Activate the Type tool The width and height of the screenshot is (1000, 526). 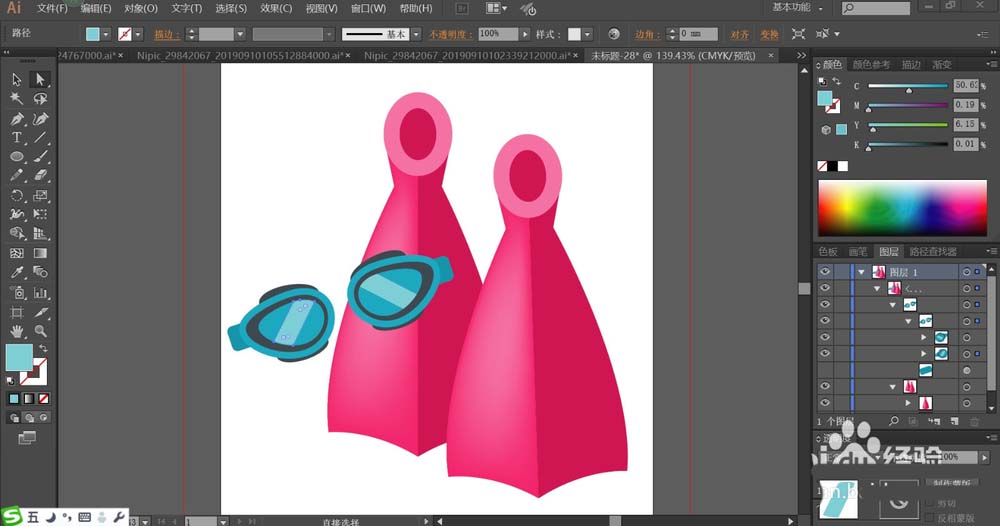coord(17,138)
